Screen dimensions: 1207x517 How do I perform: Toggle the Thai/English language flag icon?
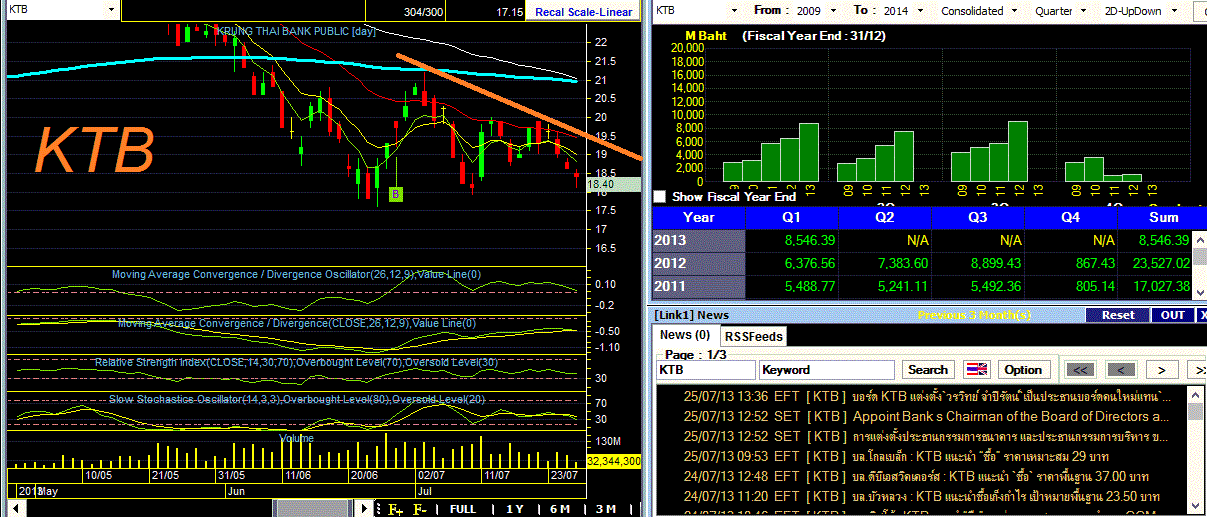pyautogui.click(x=976, y=369)
